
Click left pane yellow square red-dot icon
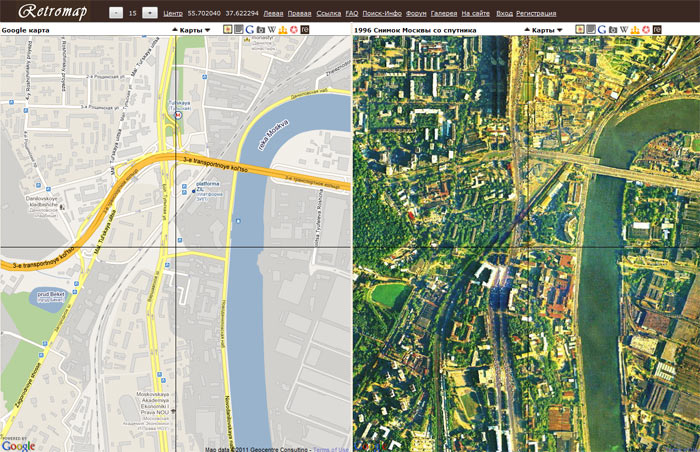click(228, 29)
